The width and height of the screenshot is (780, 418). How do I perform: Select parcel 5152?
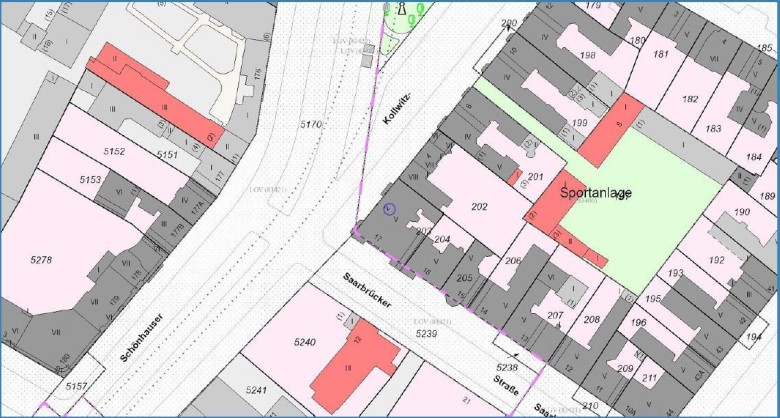(114, 151)
